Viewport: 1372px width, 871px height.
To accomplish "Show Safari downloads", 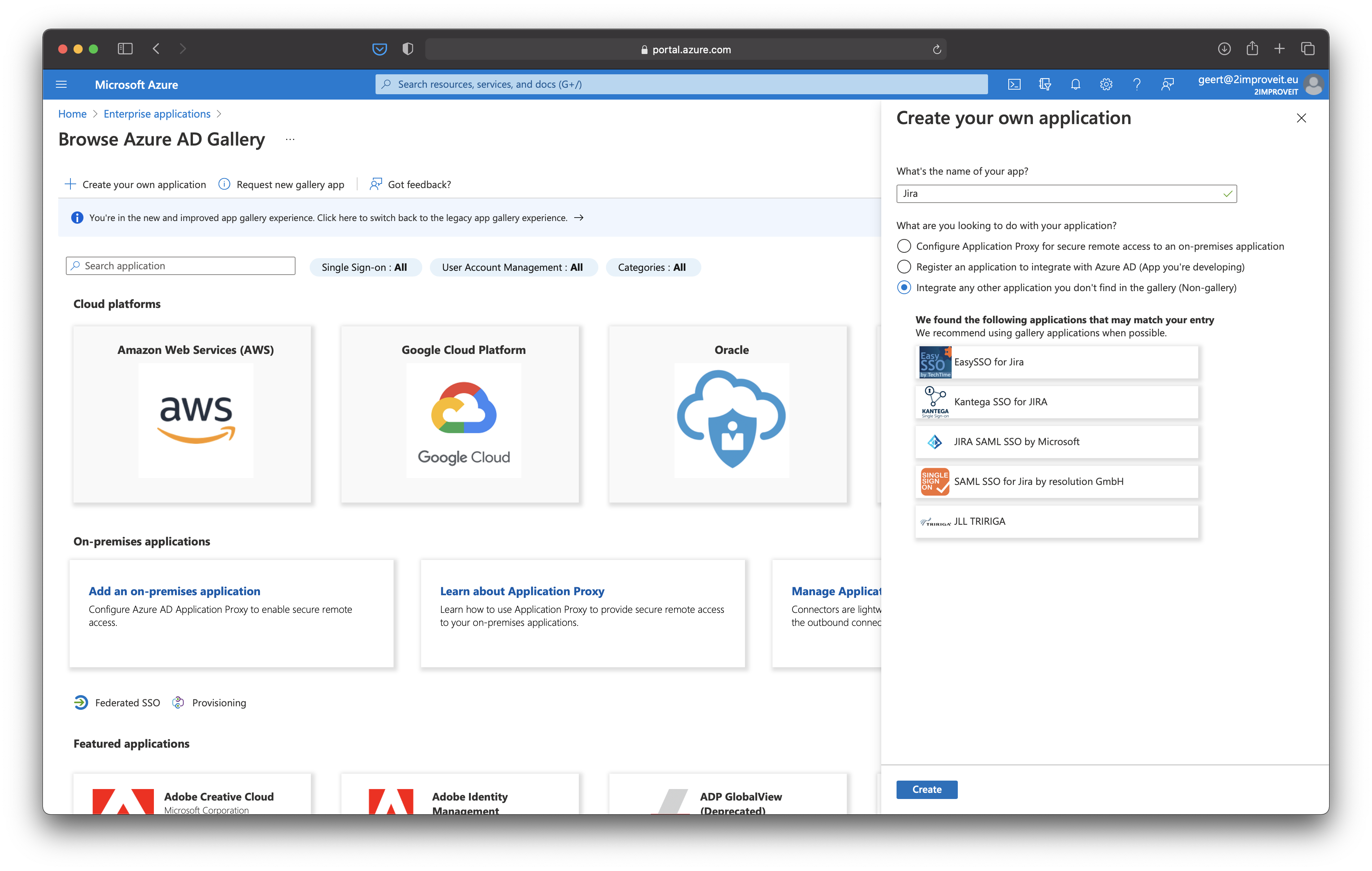I will (x=1224, y=49).
